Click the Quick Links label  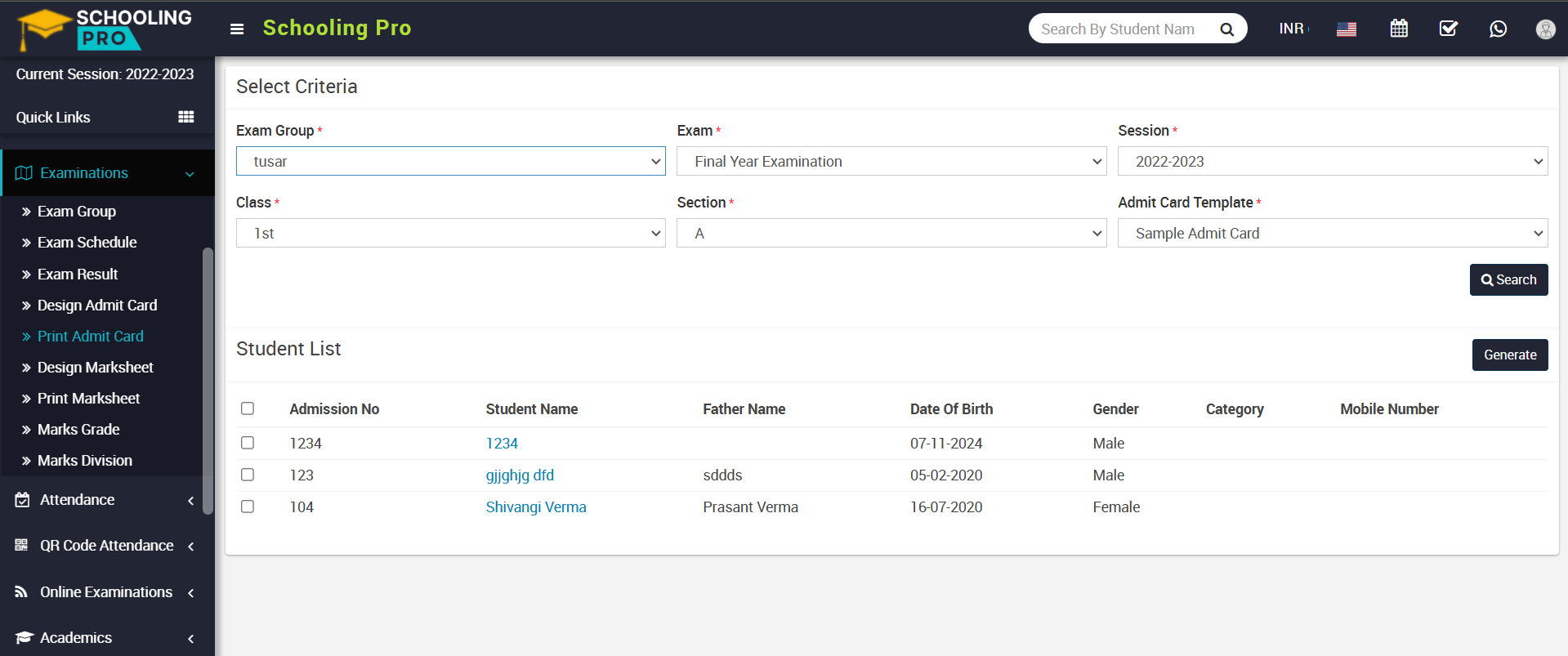click(x=53, y=118)
